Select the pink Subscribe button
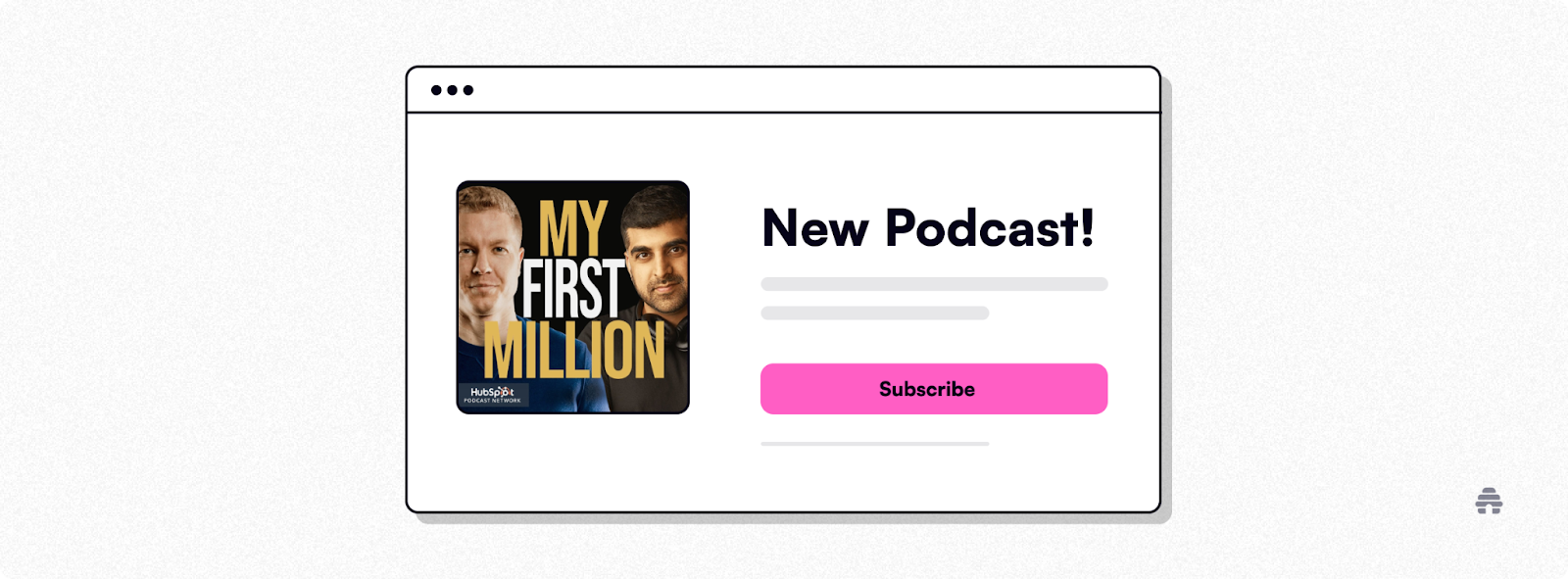This screenshot has width=1568, height=579. point(934,389)
